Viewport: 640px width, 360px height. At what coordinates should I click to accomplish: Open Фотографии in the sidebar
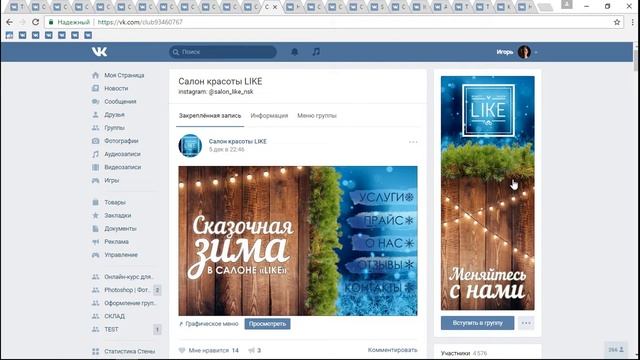[121, 140]
